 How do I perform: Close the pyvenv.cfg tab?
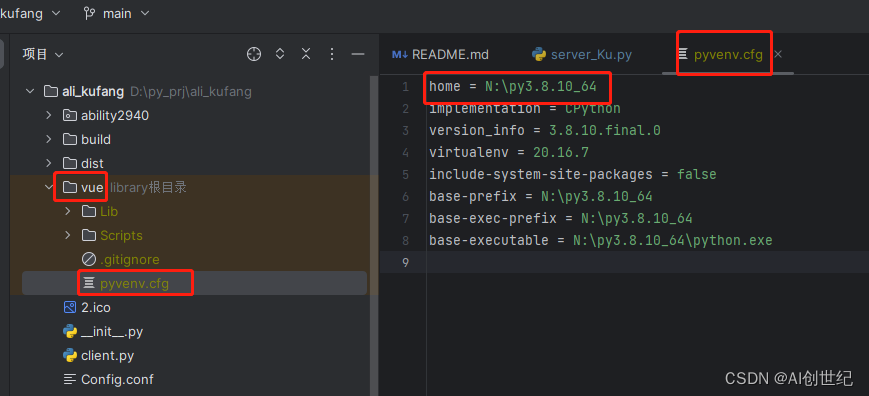[x=778, y=54]
